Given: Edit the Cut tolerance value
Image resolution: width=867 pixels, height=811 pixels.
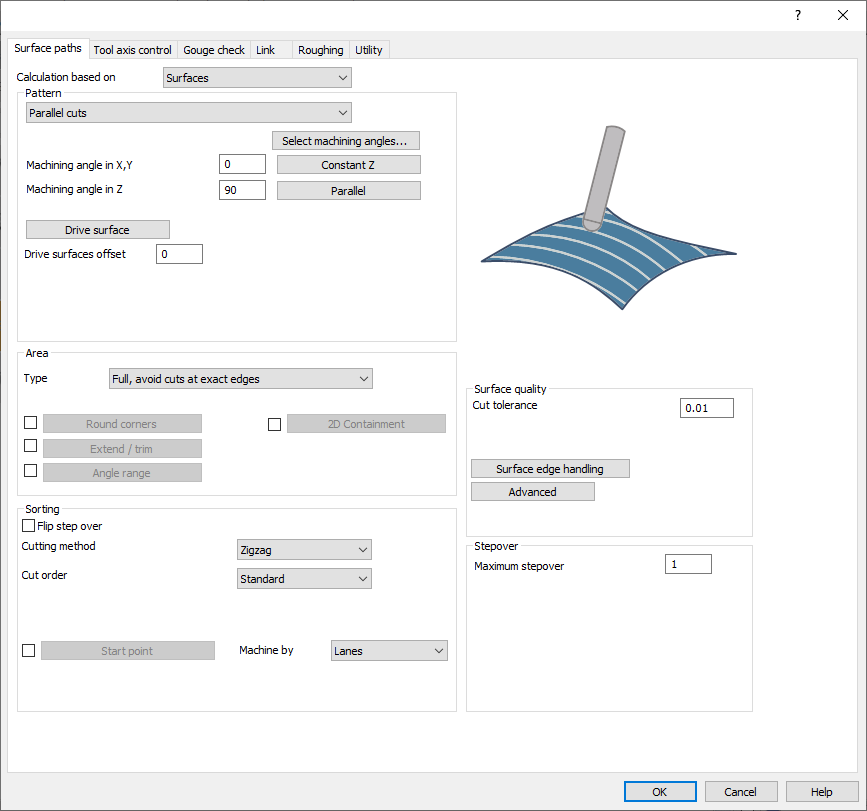Looking at the screenshot, I should tap(706, 407).
